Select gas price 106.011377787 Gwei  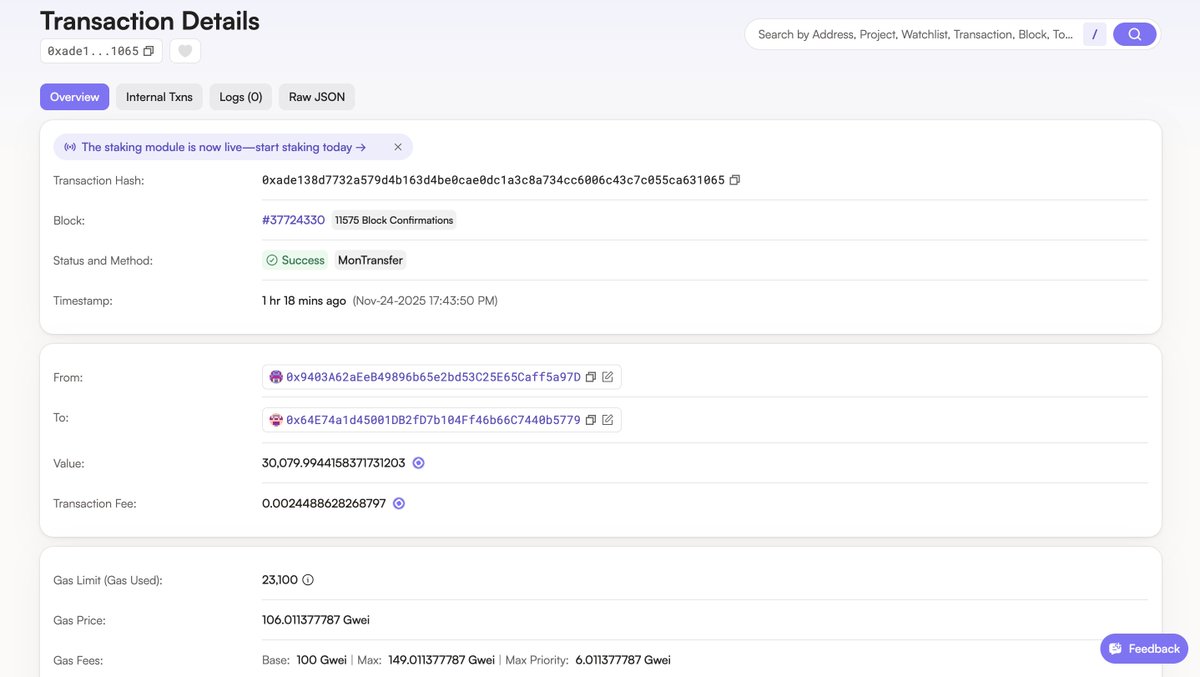316,620
